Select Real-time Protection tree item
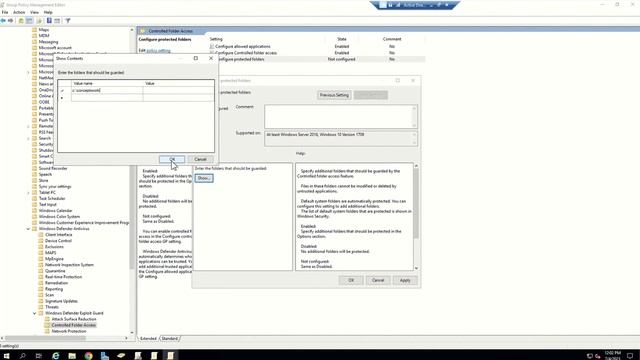640x360 pixels. (63, 277)
